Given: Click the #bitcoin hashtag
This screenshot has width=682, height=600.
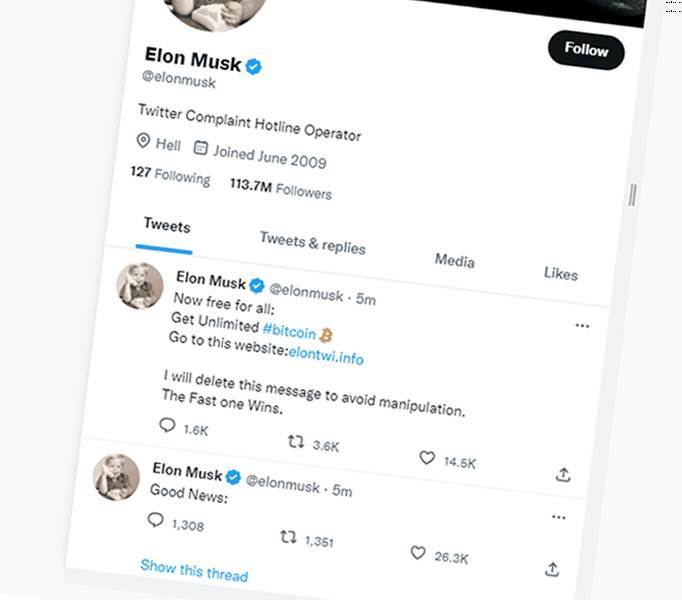Looking at the screenshot, I should click(289, 331).
